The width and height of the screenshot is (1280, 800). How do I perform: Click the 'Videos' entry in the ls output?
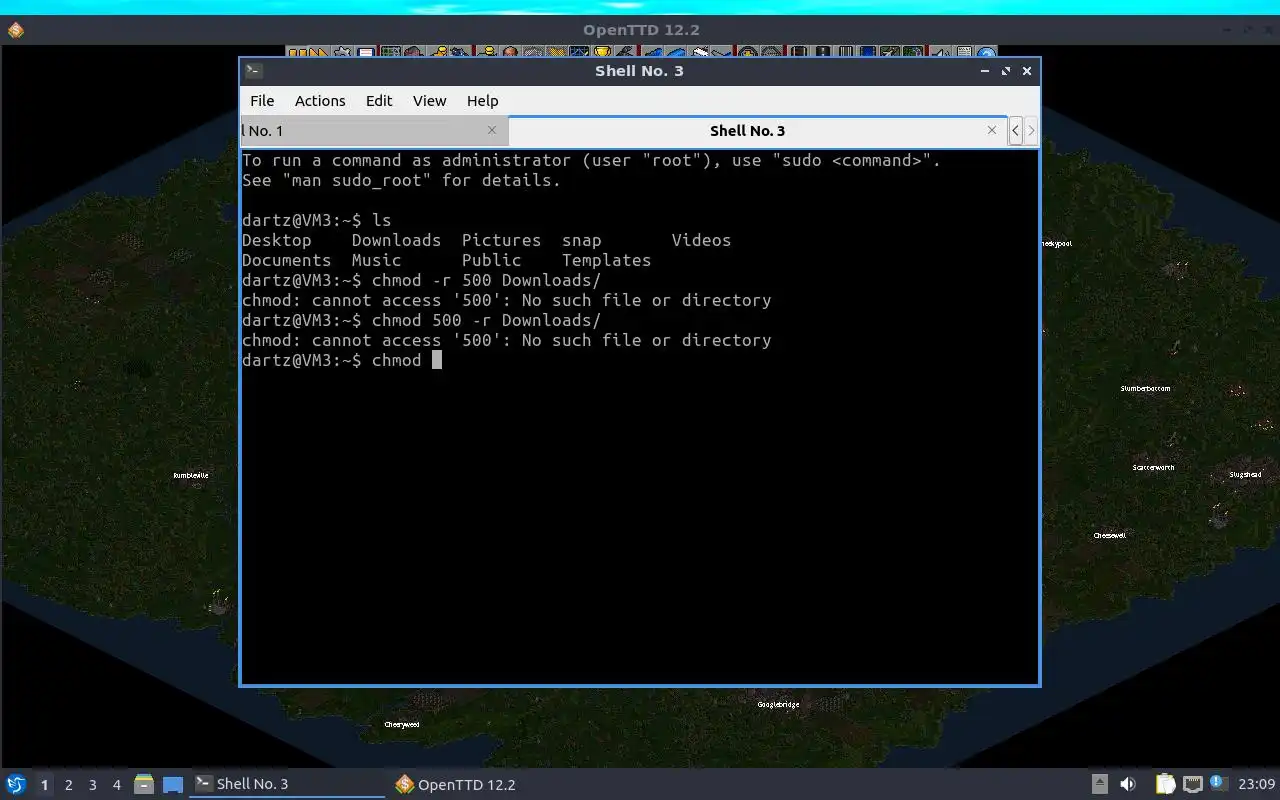point(701,240)
